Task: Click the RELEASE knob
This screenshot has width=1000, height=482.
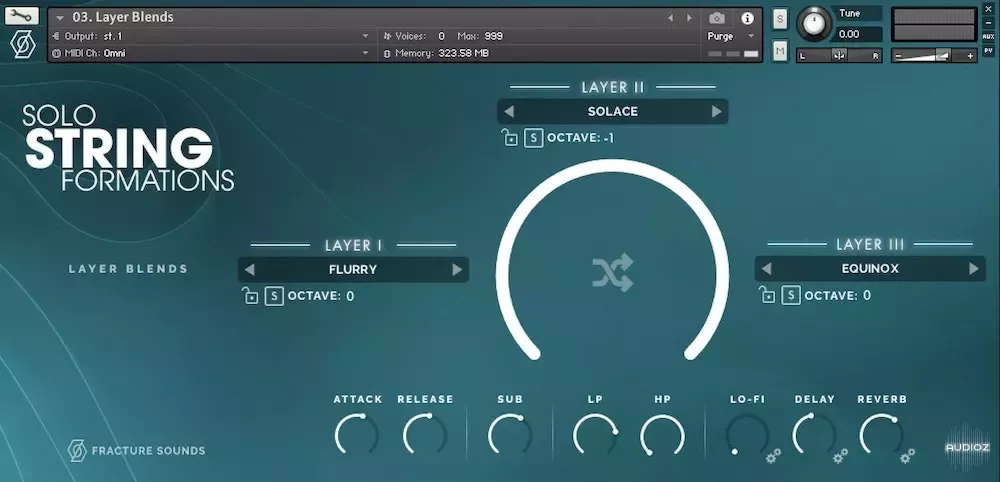Action: (425, 435)
